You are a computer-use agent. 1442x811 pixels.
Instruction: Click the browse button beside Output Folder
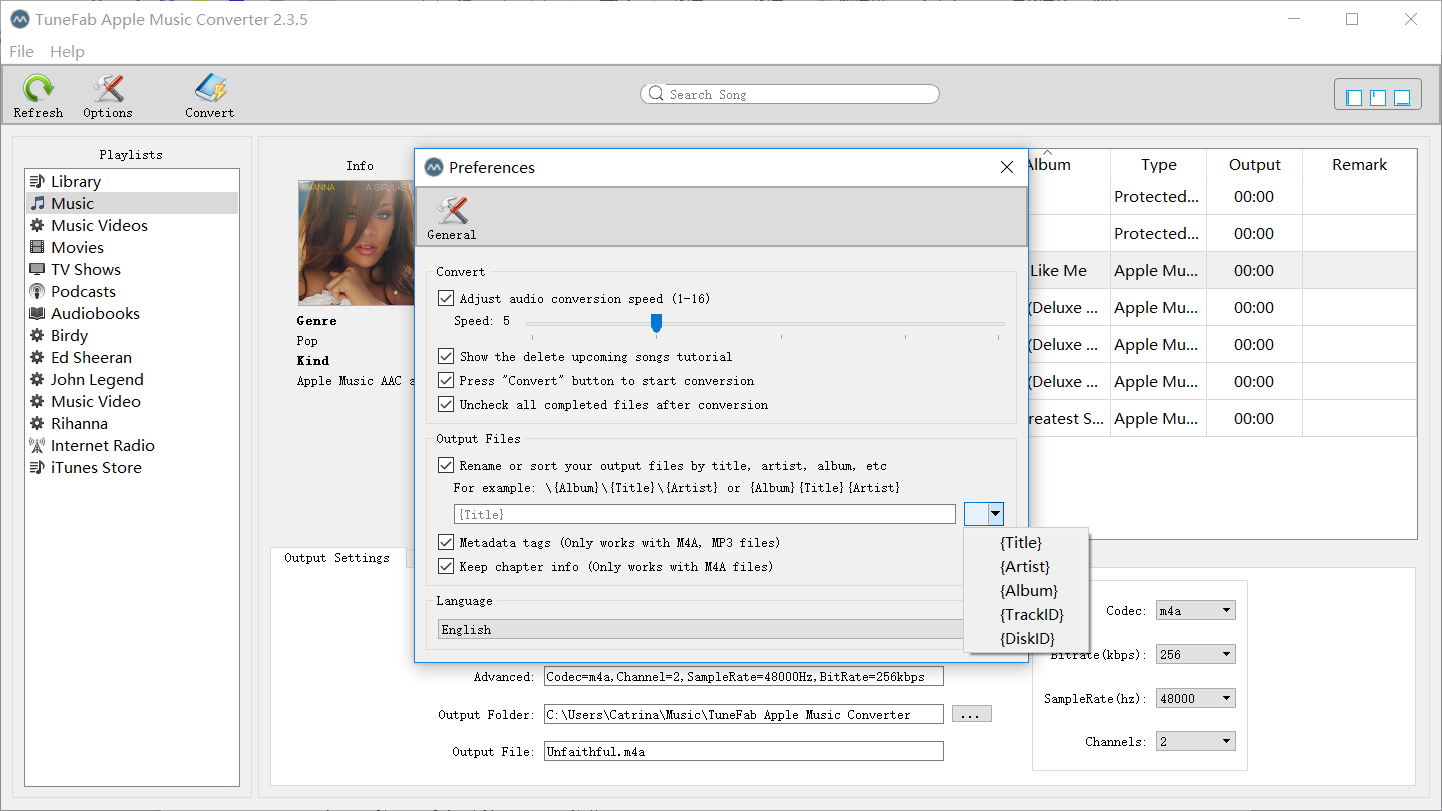tap(972, 714)
